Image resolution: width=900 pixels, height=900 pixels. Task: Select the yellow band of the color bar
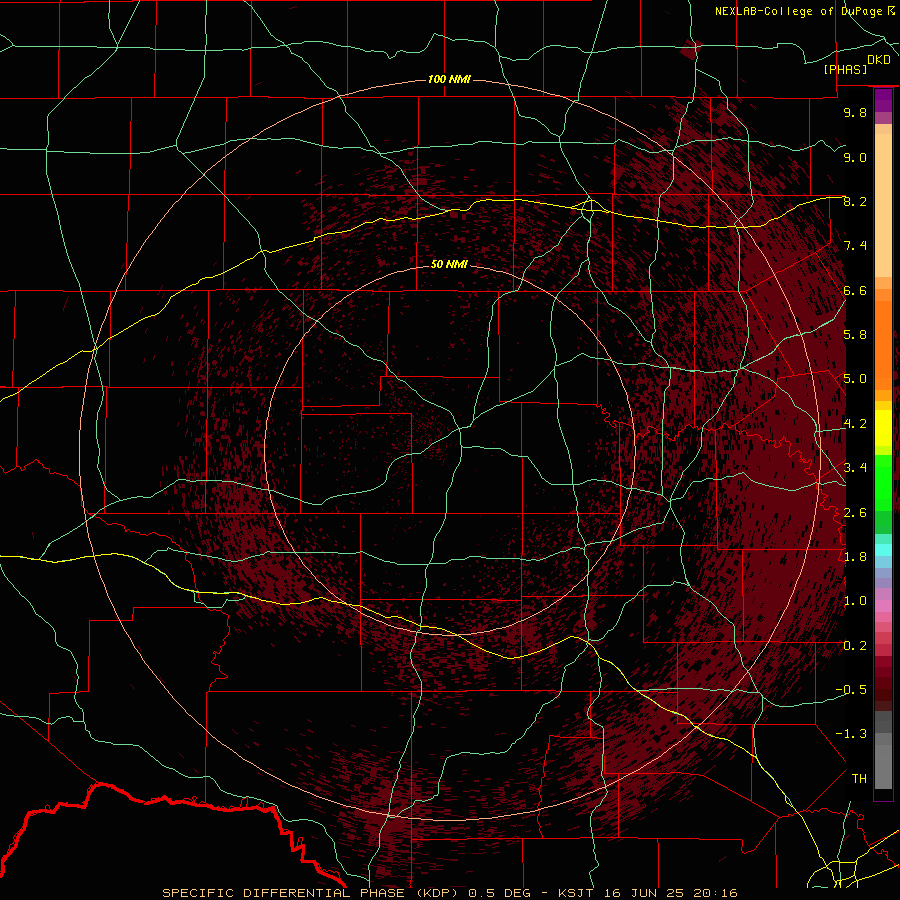[x=883, y=428]
